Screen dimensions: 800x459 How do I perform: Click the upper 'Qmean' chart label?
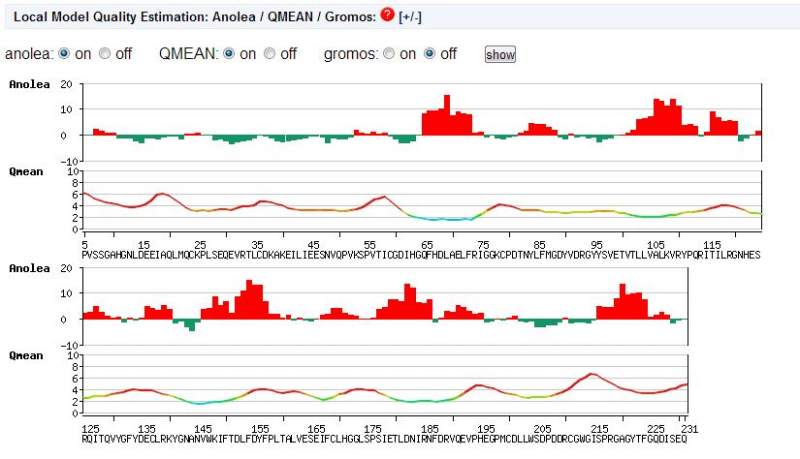pyautogui.click(x=26, y=172)
